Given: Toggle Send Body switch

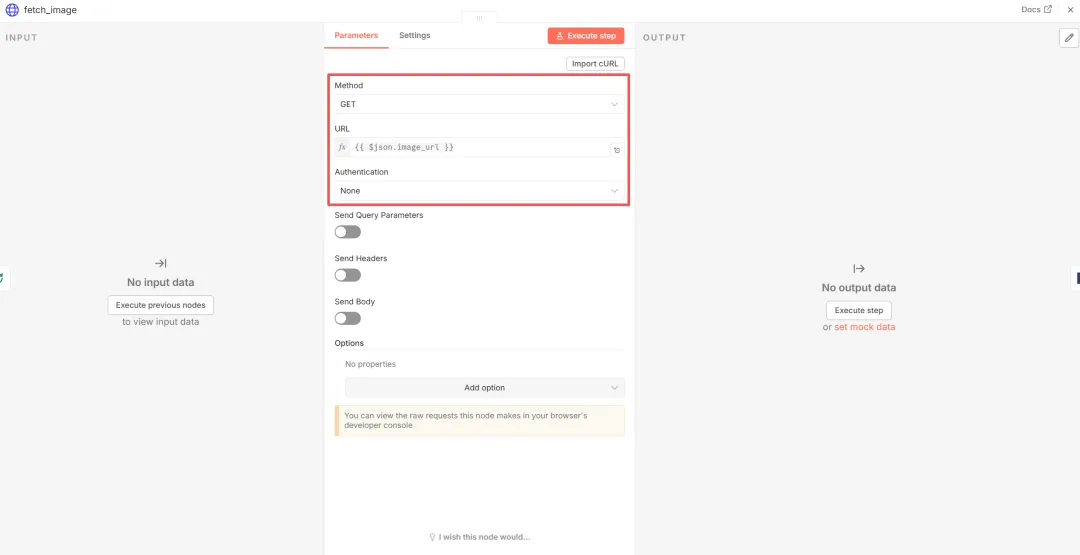Looking at the screenshot, I should pyautogui.click(x=348, y=319).
